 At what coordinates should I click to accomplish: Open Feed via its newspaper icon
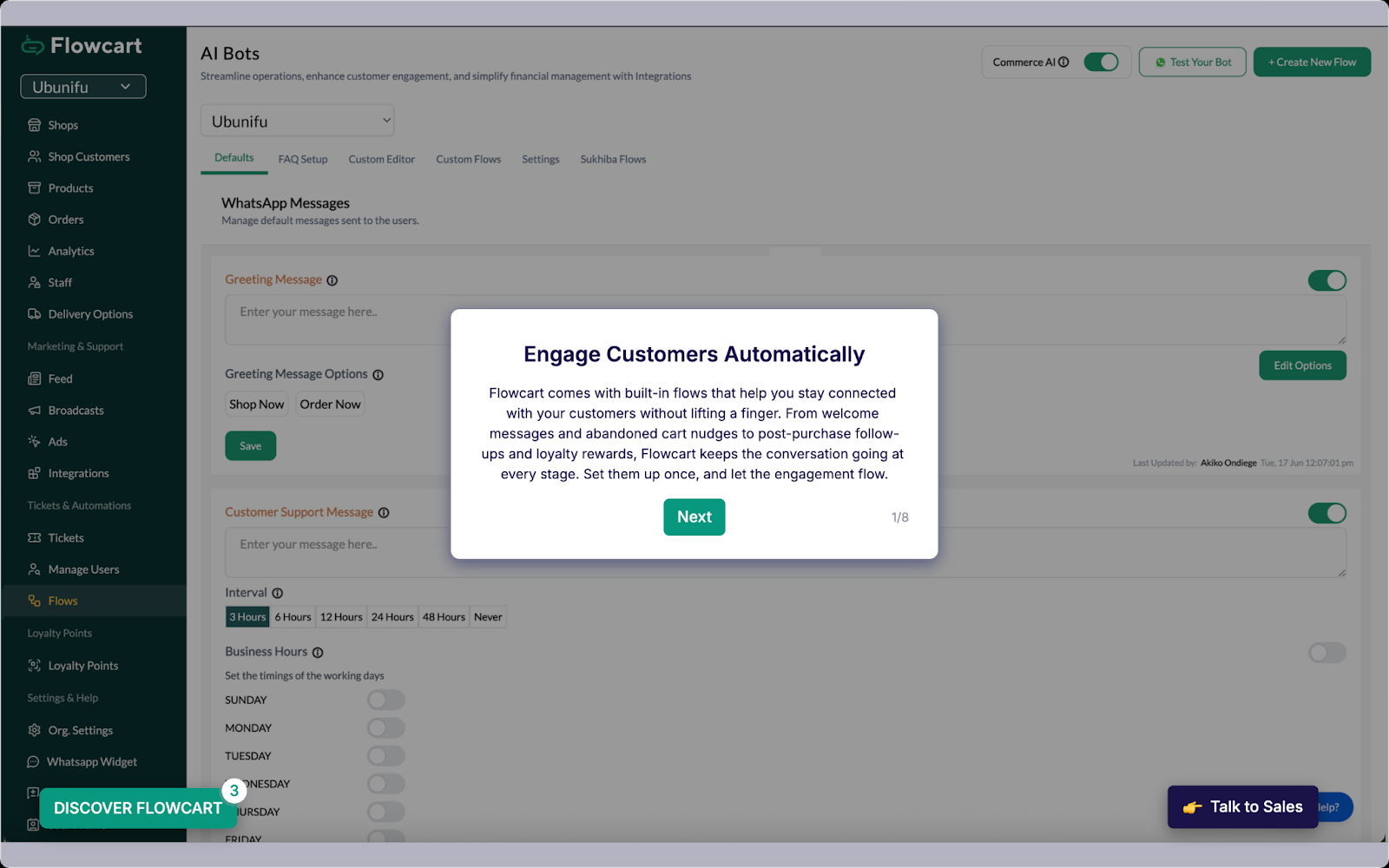(x=35, y=378)
